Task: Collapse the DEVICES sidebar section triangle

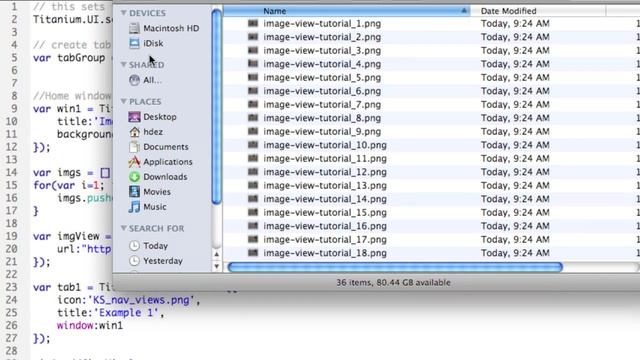Action: coord(123,13)
